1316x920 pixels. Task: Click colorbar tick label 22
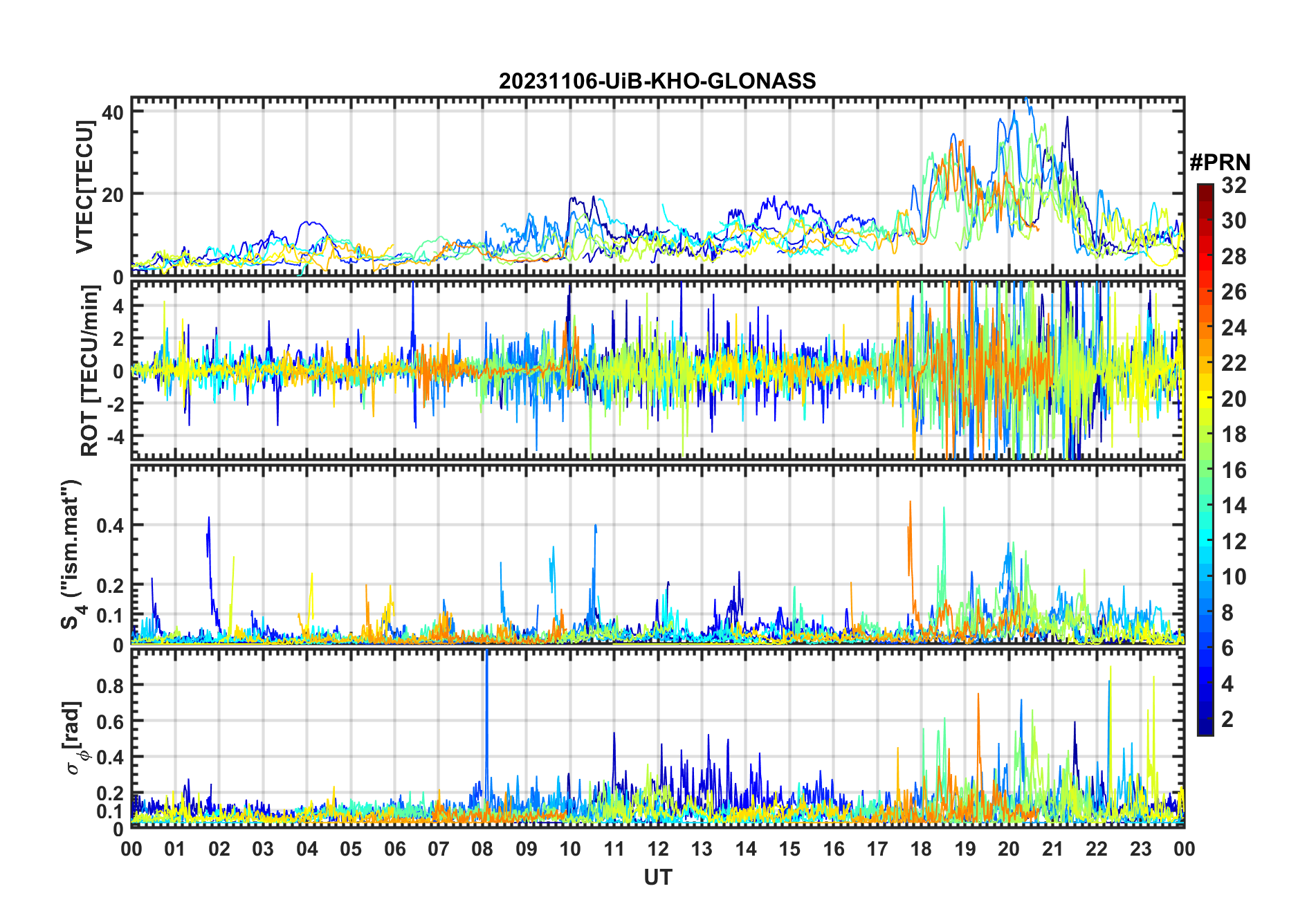1234,363
